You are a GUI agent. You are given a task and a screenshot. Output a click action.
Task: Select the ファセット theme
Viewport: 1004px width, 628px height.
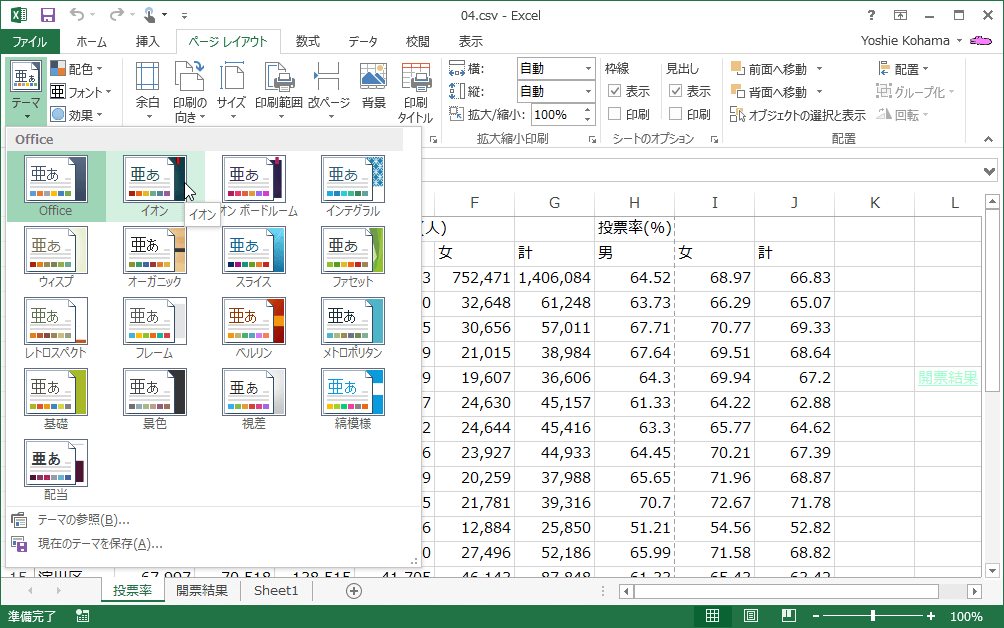(353, 257)
